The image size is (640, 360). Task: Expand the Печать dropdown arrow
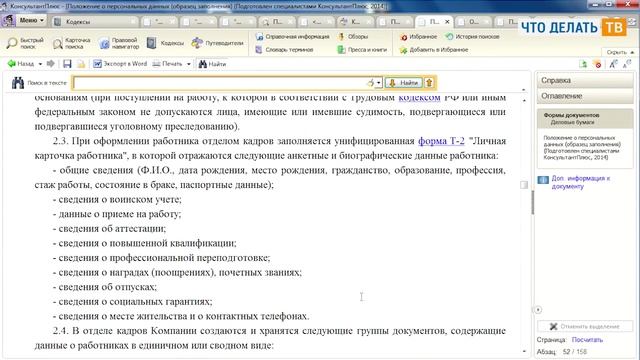click(189, 64)
